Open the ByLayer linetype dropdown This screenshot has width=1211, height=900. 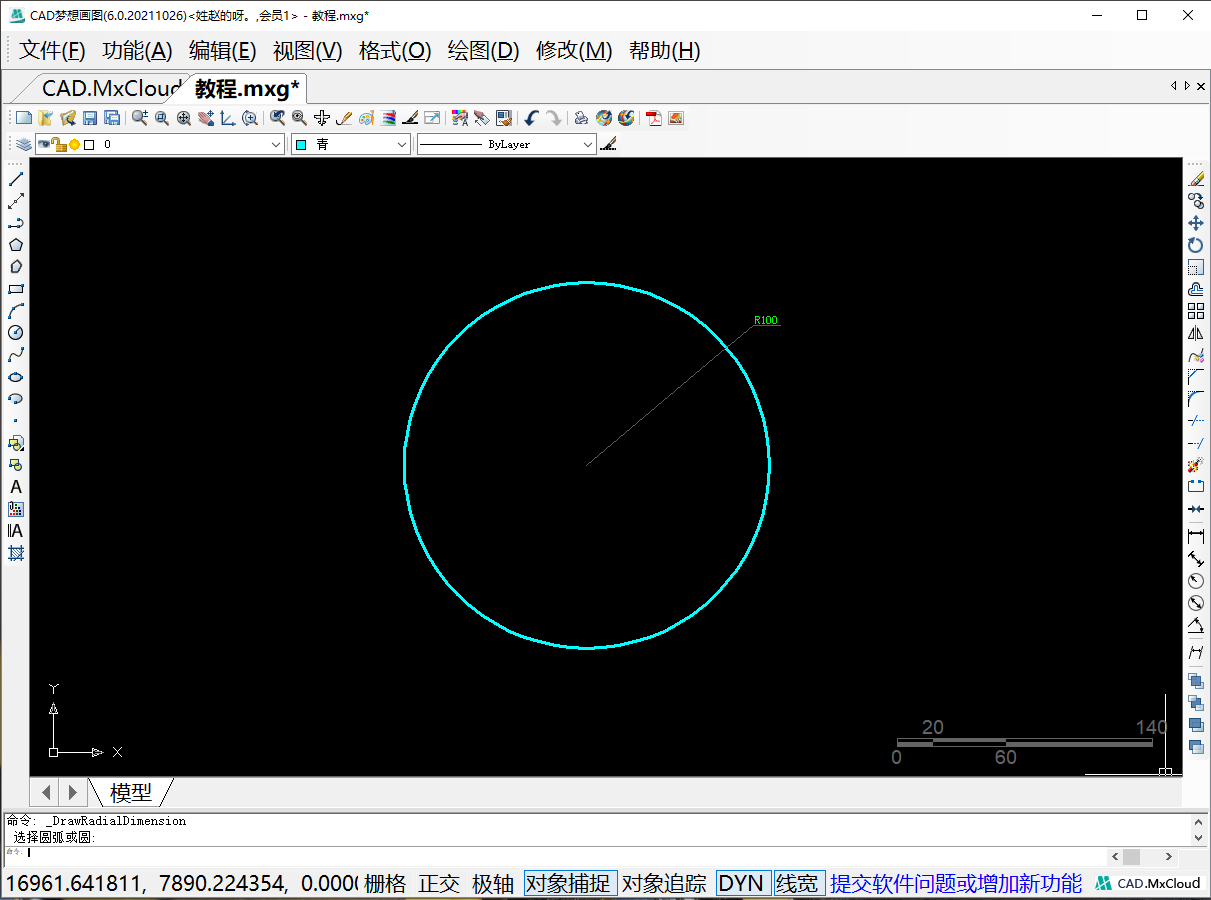point(587,145)
